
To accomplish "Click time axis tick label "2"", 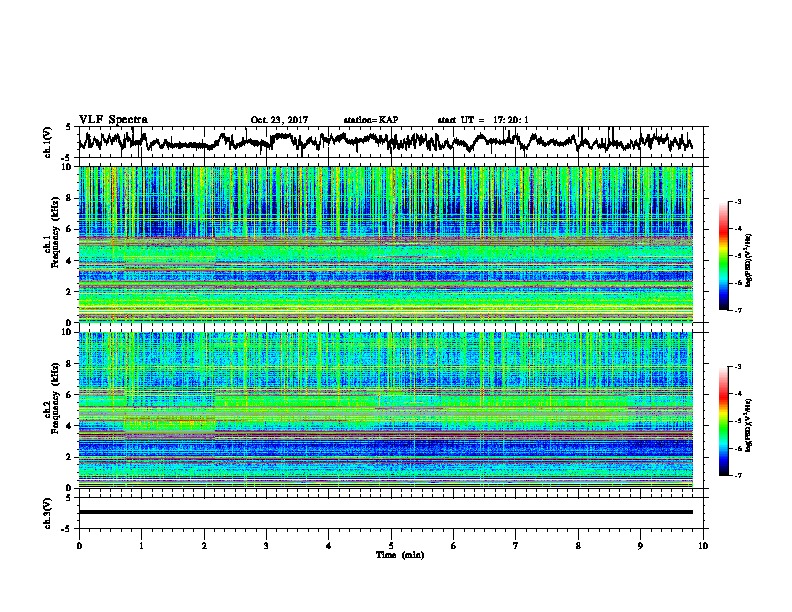I will [x=204, y=546].
